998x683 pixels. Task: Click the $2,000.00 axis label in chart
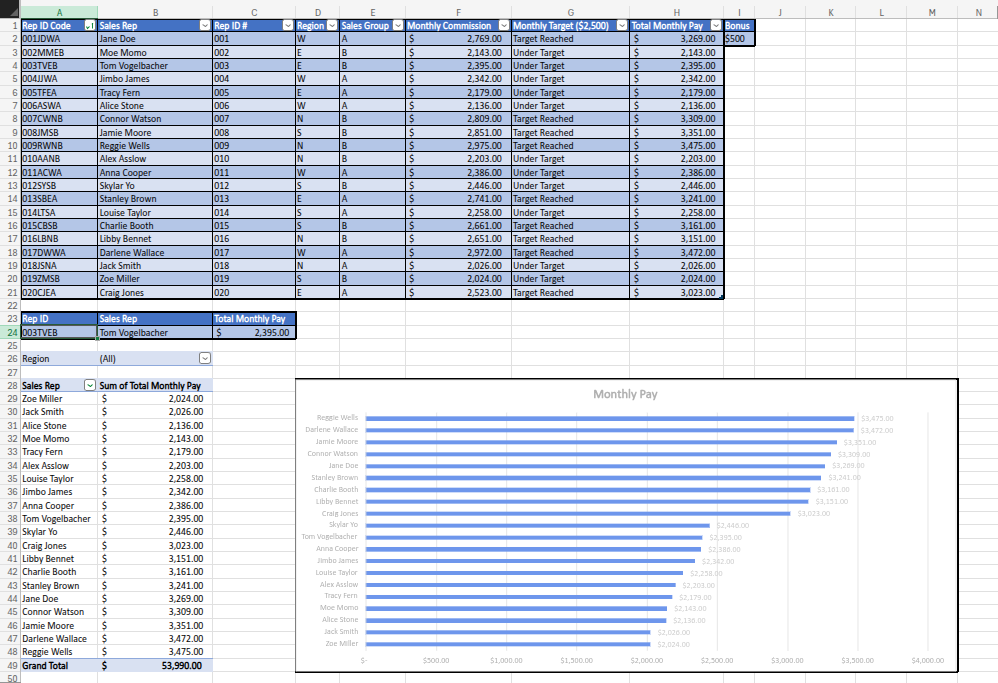click(647, 661)
